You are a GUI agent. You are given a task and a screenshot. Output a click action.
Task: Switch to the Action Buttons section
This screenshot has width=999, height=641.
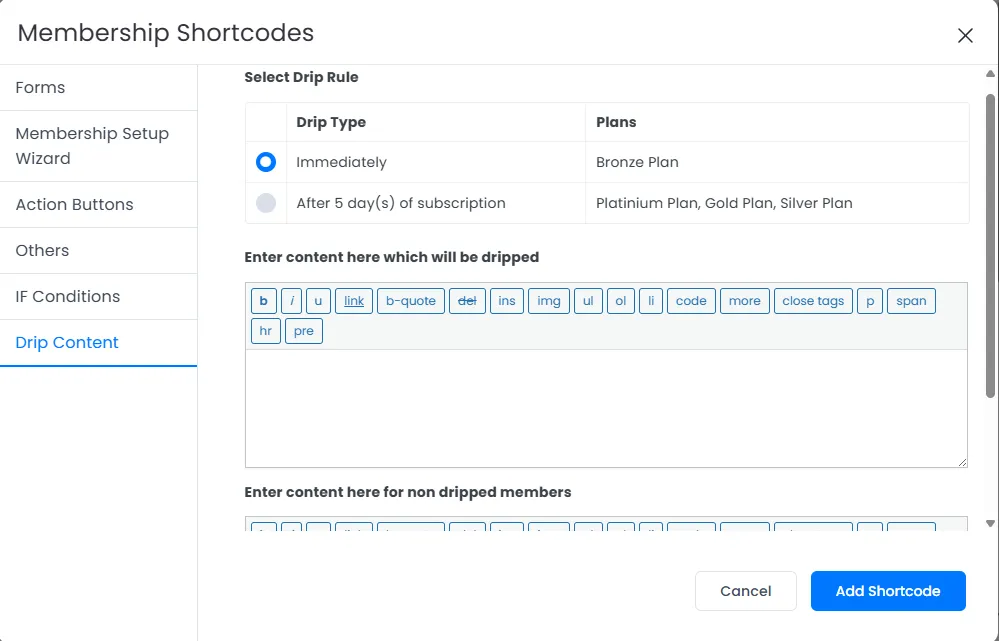[x=74, y=204]
